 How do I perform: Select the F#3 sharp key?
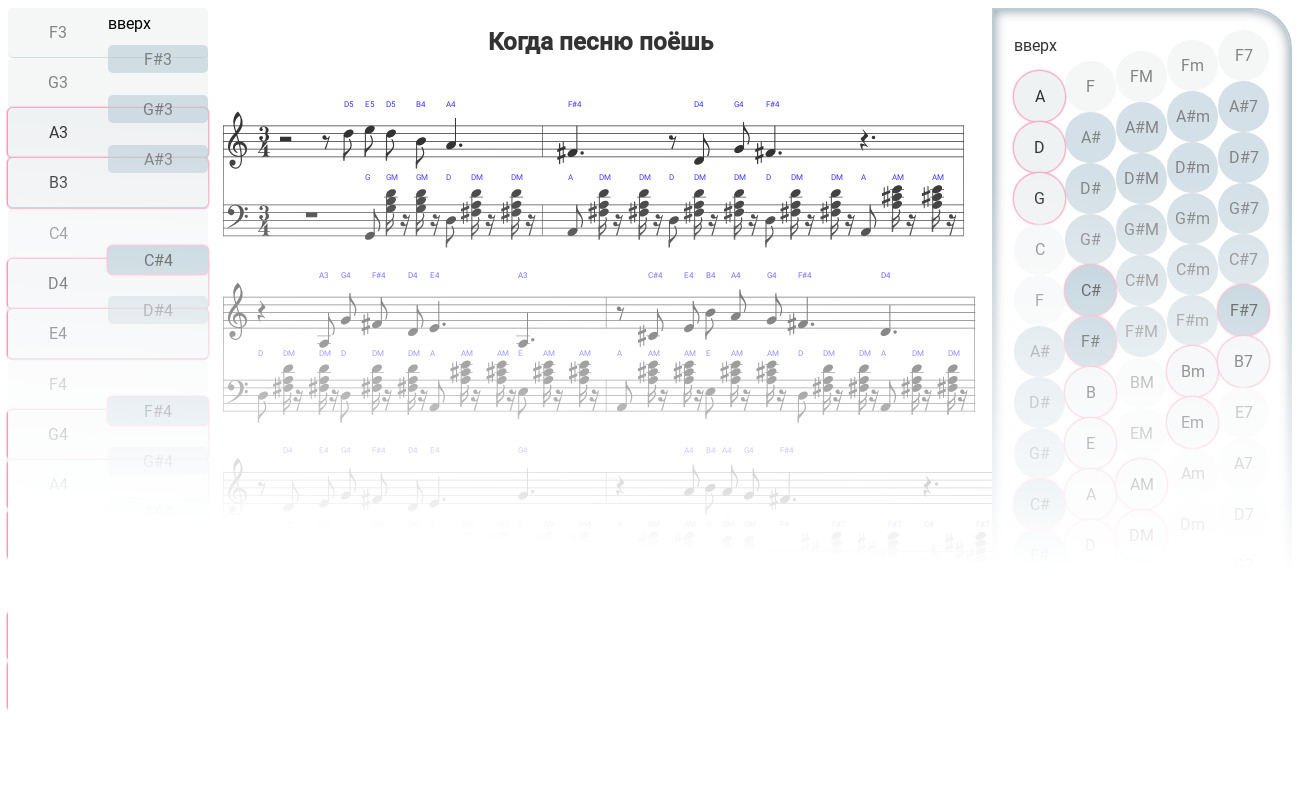pos(158,59)
